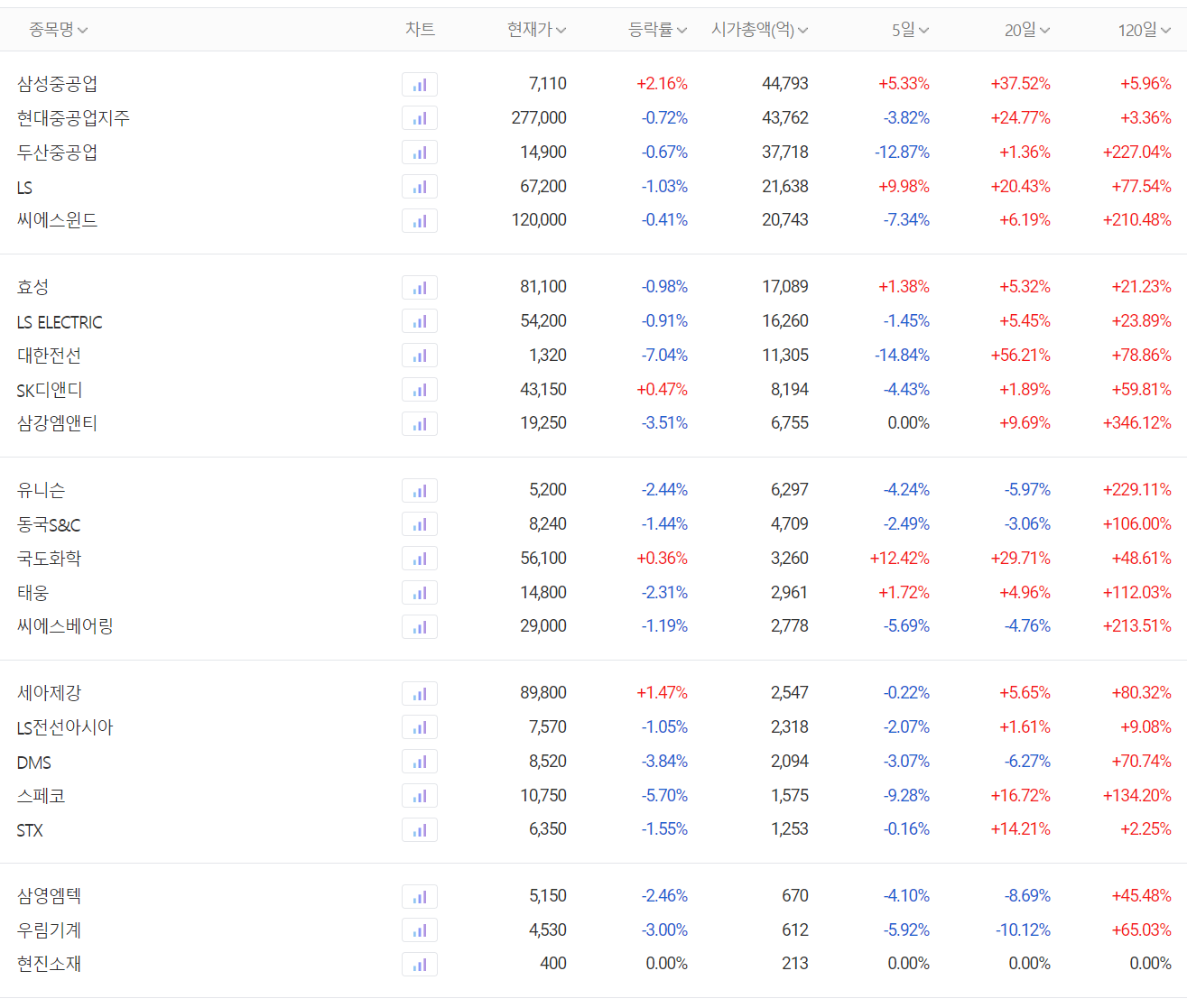Open chart icon for 세아제강
Screen dimensions: 1187x1008
[x=420, y=694]
